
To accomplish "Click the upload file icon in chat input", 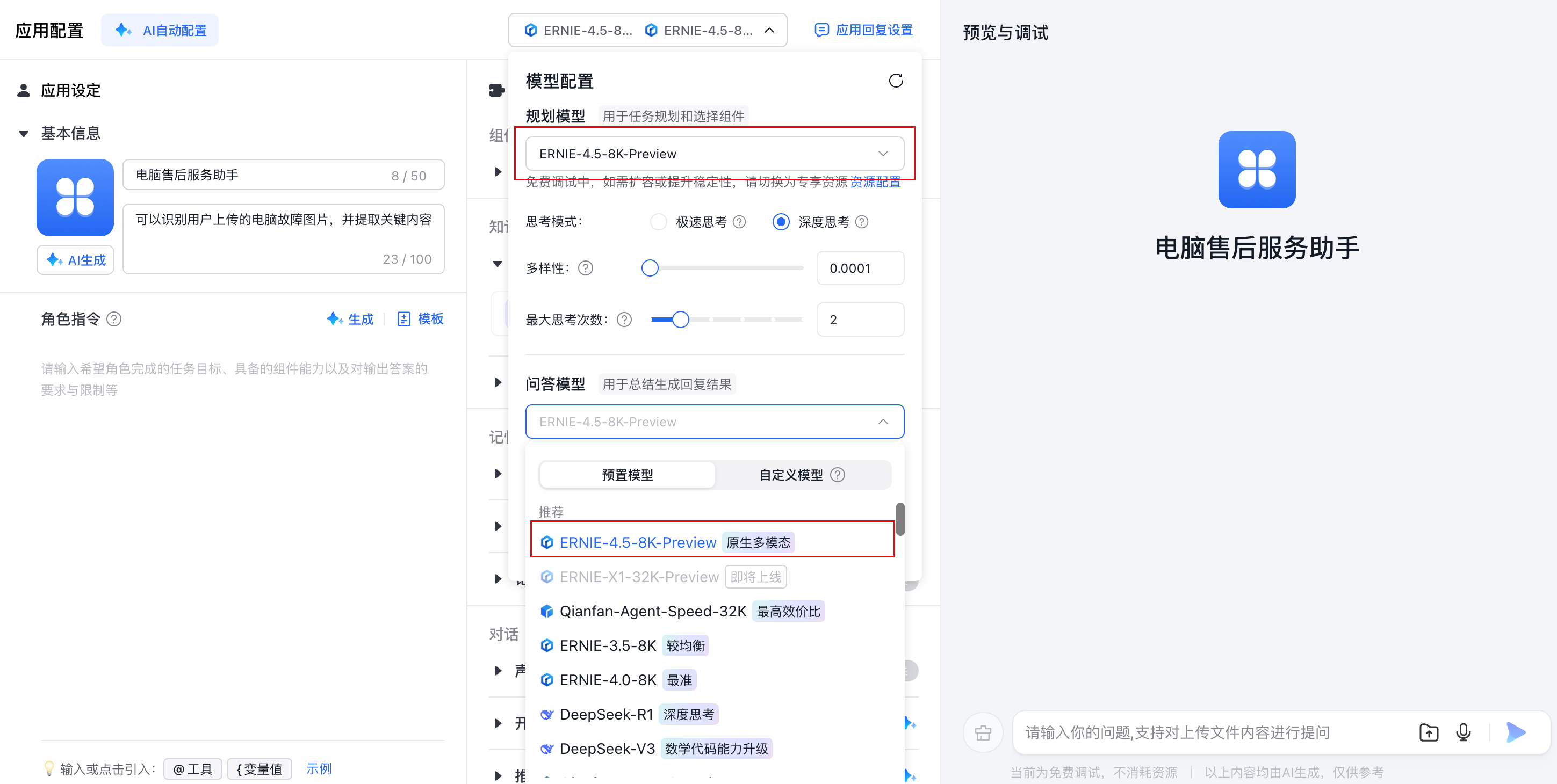I will (1428, 732).
